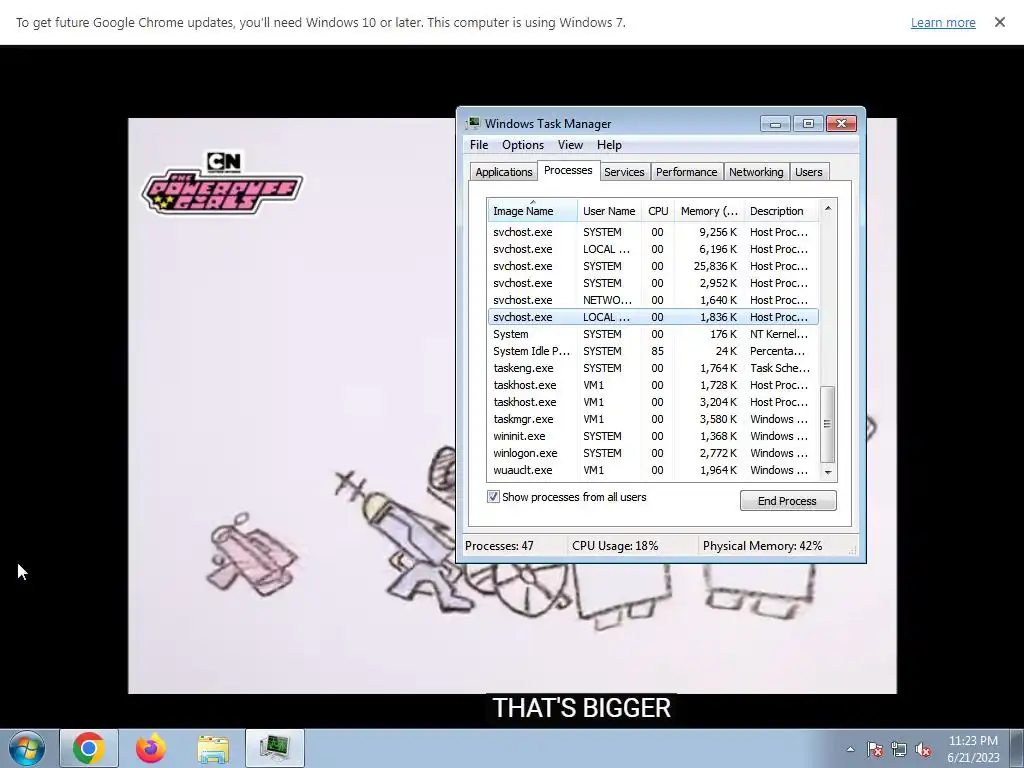The image size is (1024, 768).
Task: Open Google Chrome from the taskbar
Action: coord(89,748)
